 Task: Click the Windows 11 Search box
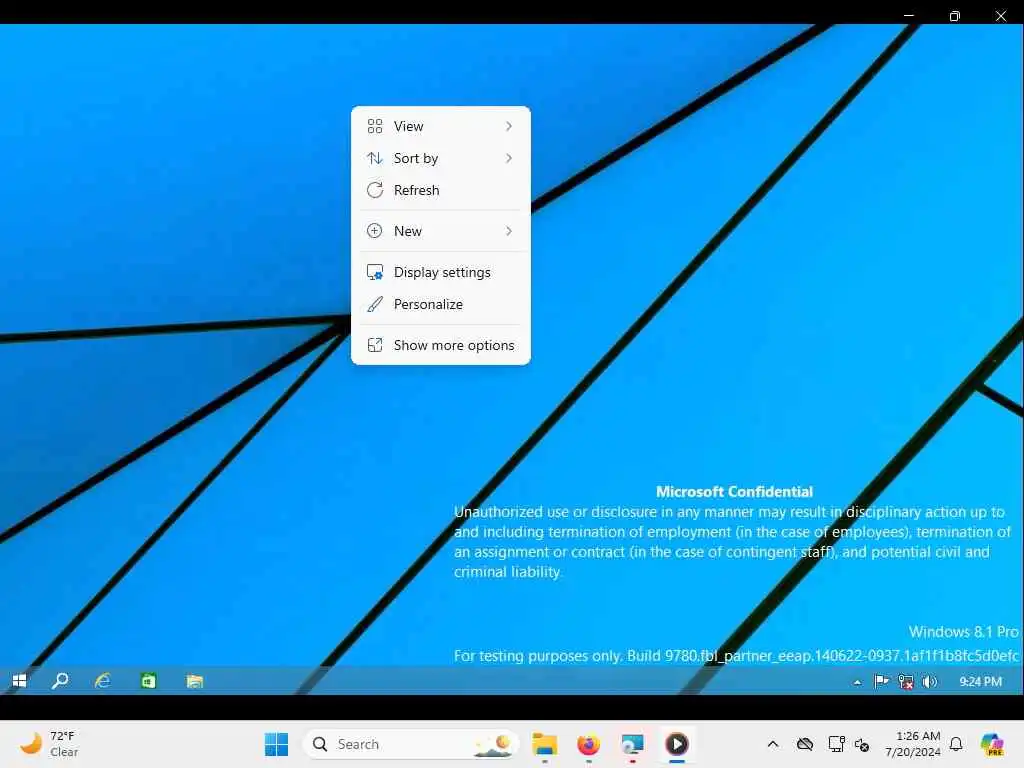tap(411, 744)
